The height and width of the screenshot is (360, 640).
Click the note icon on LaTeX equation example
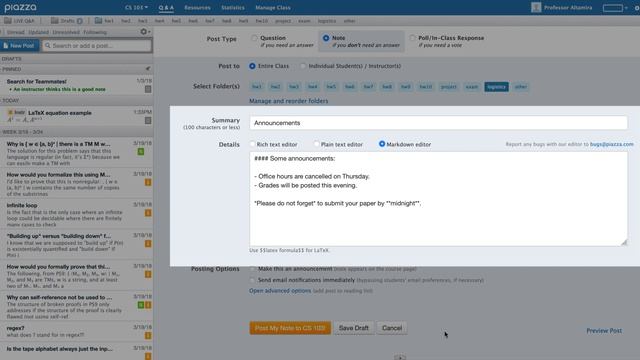point(148,120)
